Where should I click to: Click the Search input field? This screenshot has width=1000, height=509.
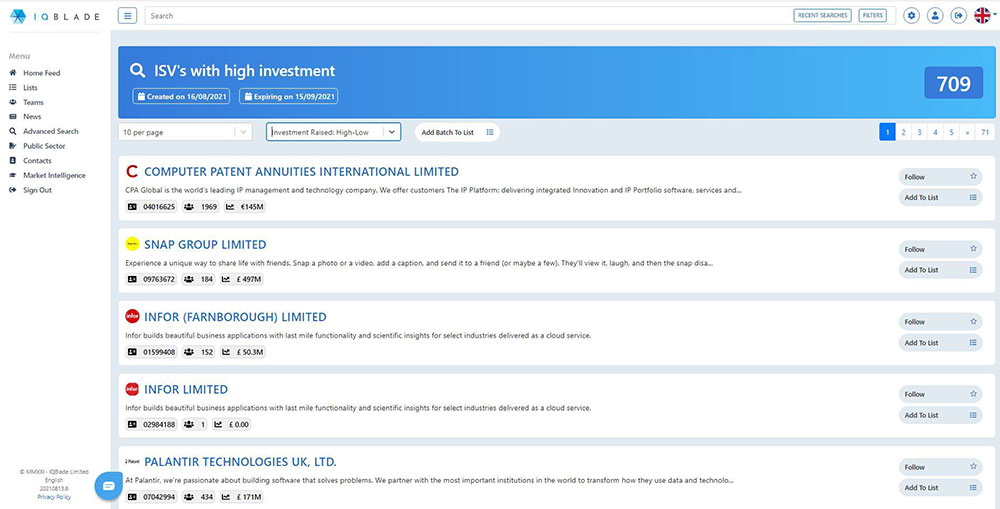coord(466,15)
